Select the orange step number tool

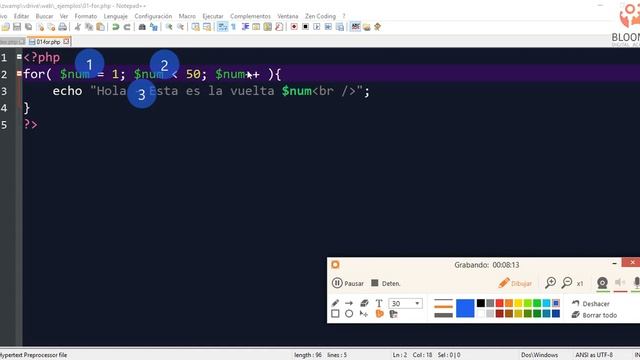(x=380, y=314)
